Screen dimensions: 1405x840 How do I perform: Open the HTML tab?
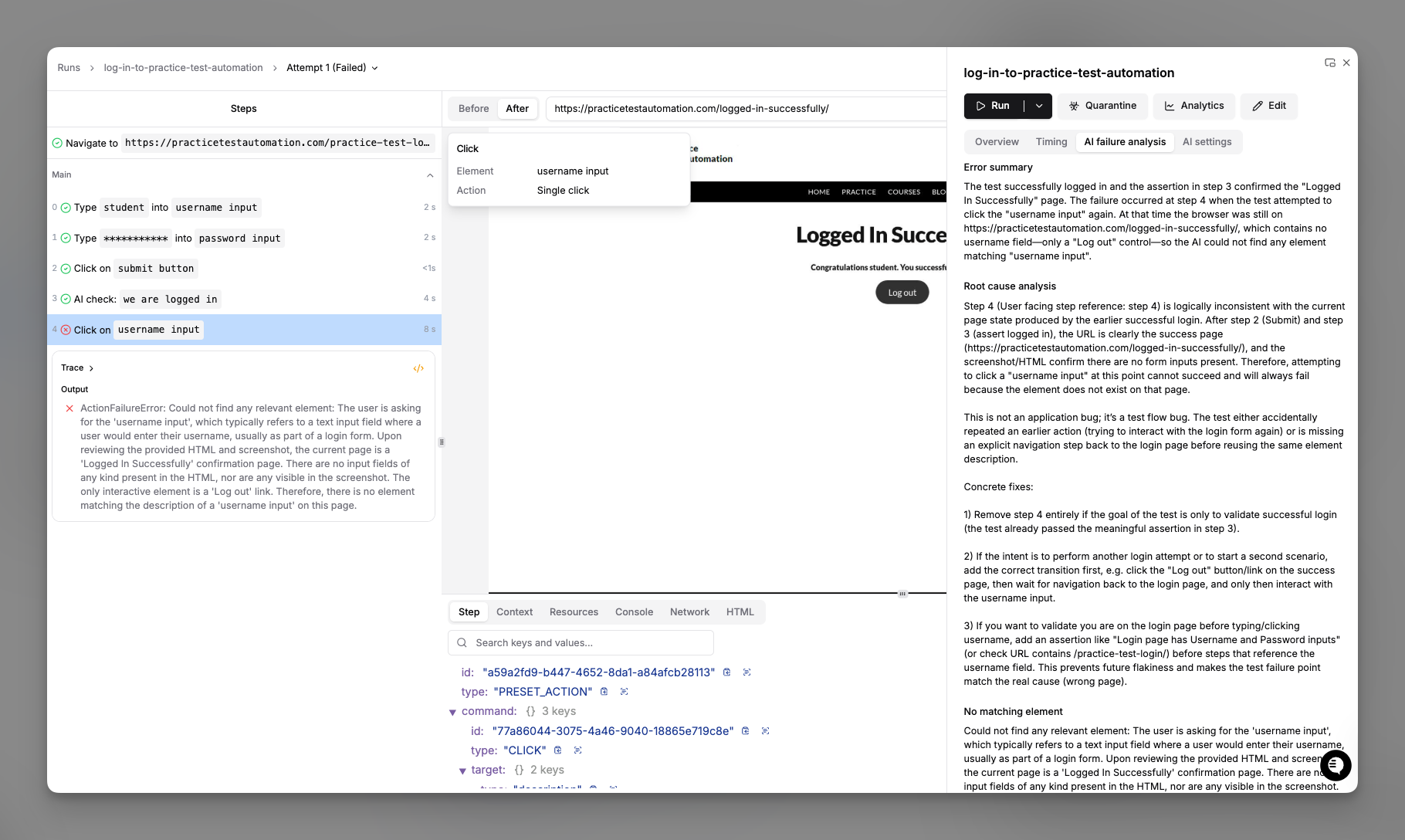pos(740,612)
